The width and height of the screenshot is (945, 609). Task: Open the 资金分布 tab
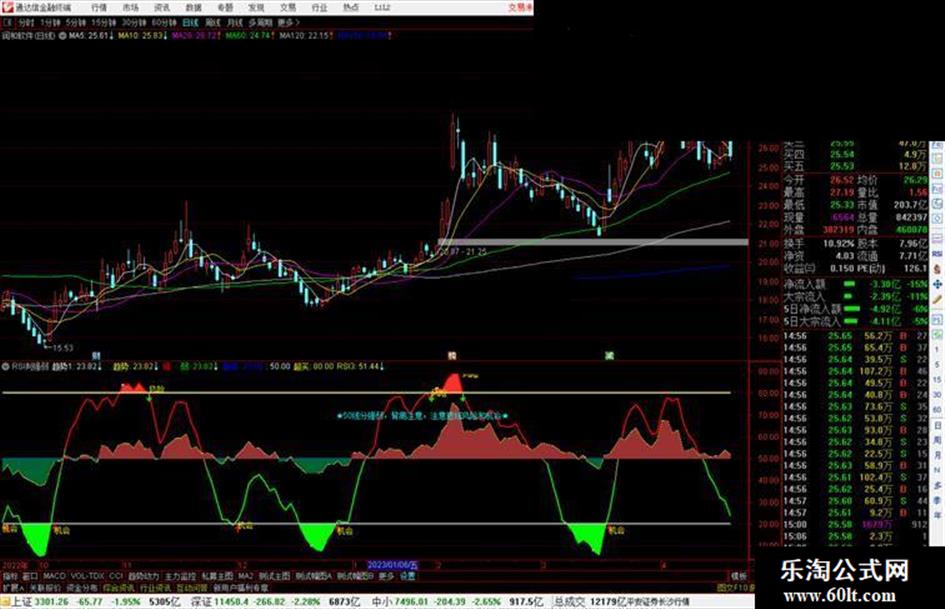(x=82, y=588)
